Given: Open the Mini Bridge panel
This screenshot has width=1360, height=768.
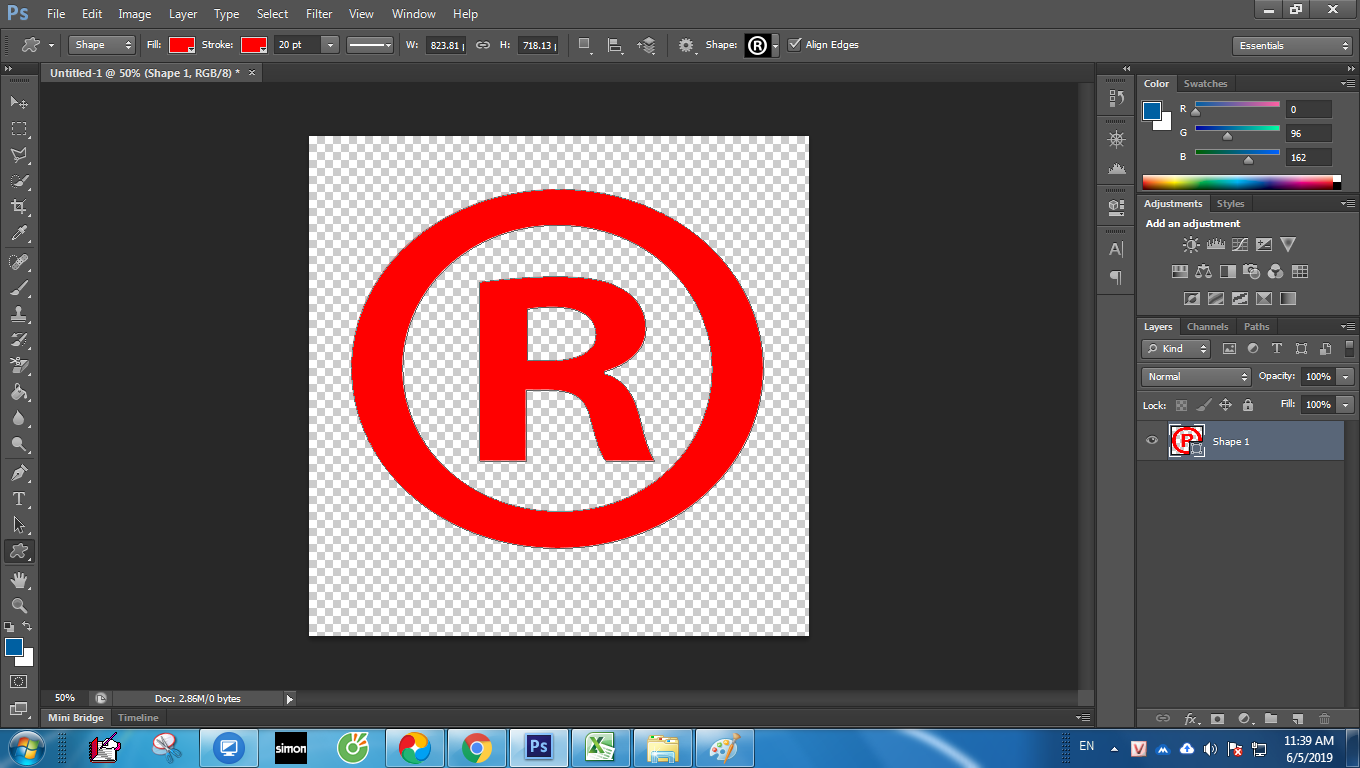Looking at the screenshot, I should coord(76,718).
